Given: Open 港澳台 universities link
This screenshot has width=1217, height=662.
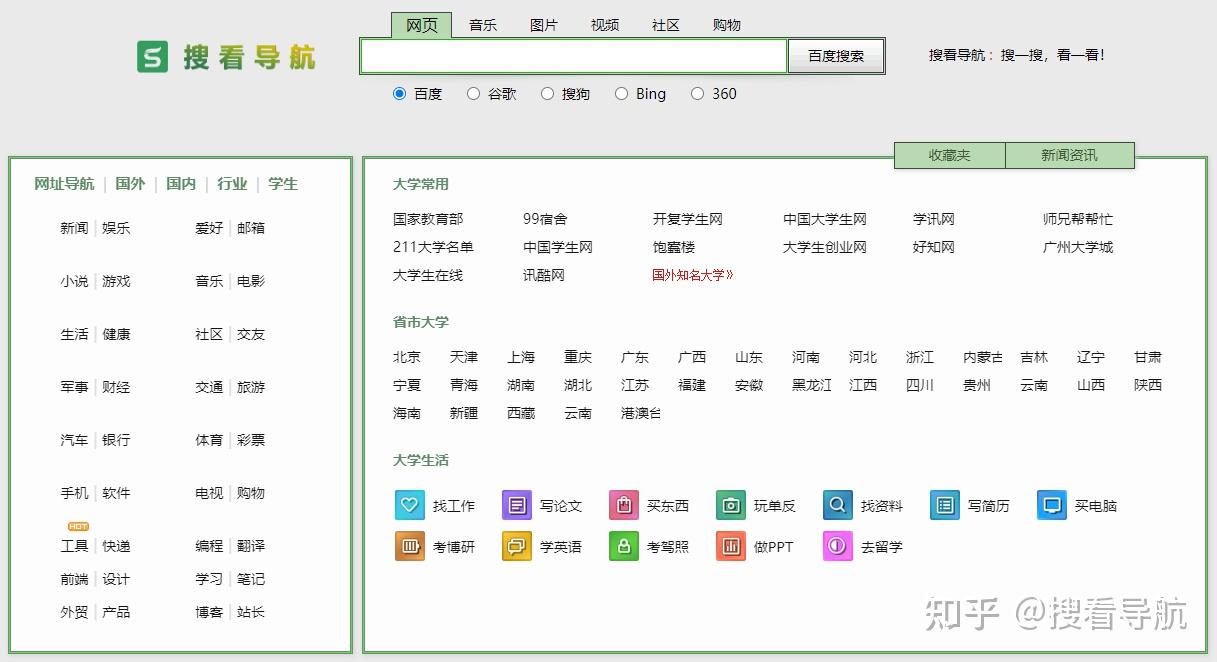Looking at the screenshot, I should click(641, 413).
